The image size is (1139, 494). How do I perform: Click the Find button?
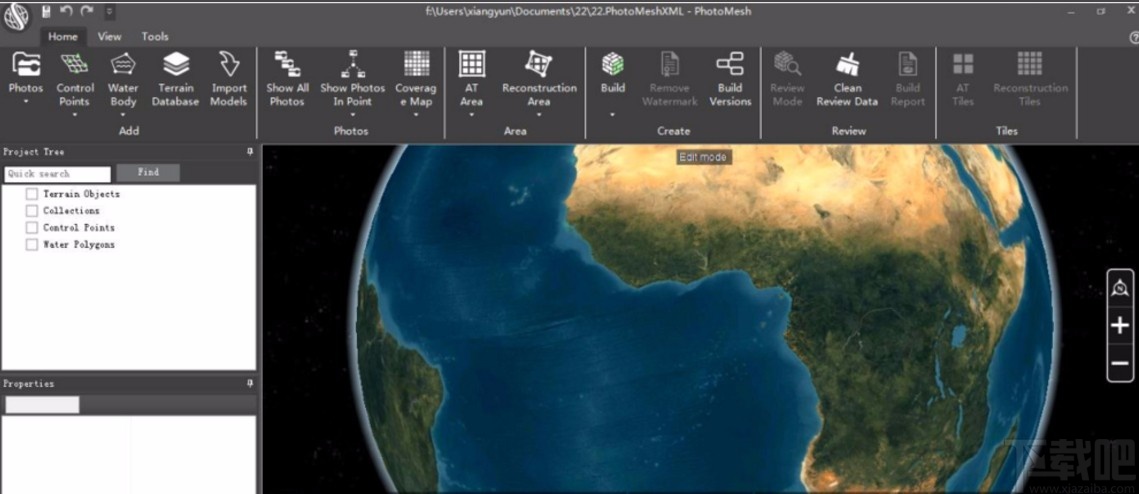point(148,173)
